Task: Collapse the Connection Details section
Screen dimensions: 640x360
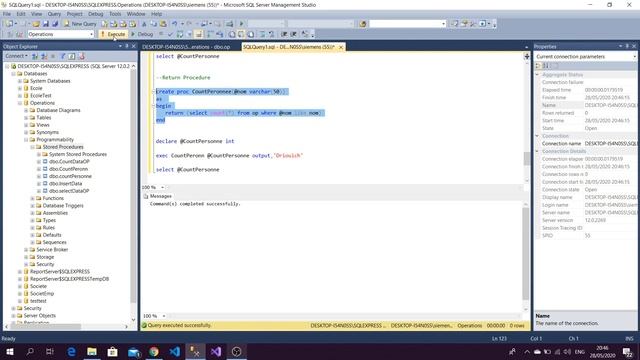Action: point(538,151)
